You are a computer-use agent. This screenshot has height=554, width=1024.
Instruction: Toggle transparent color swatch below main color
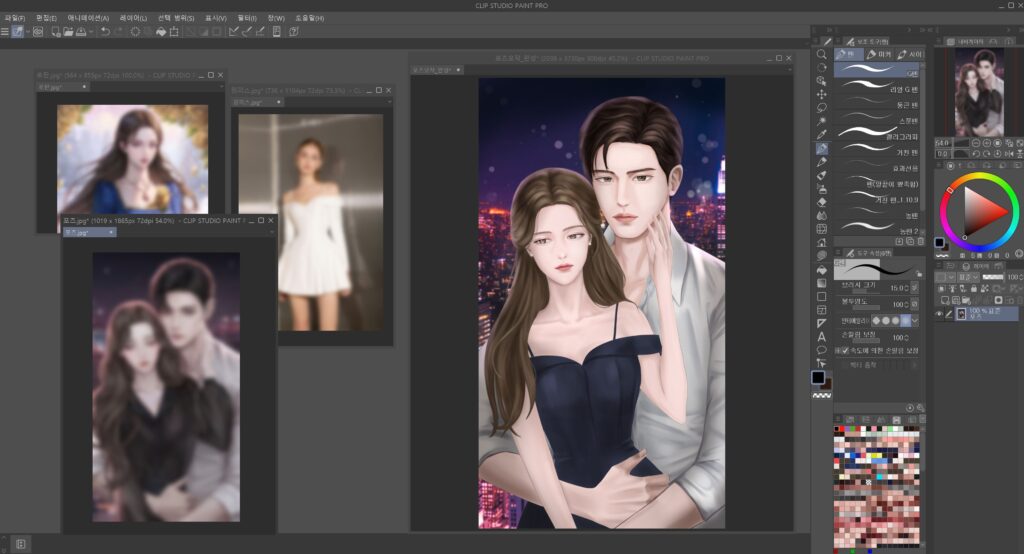pyautogui.click(x=821, y=396)
